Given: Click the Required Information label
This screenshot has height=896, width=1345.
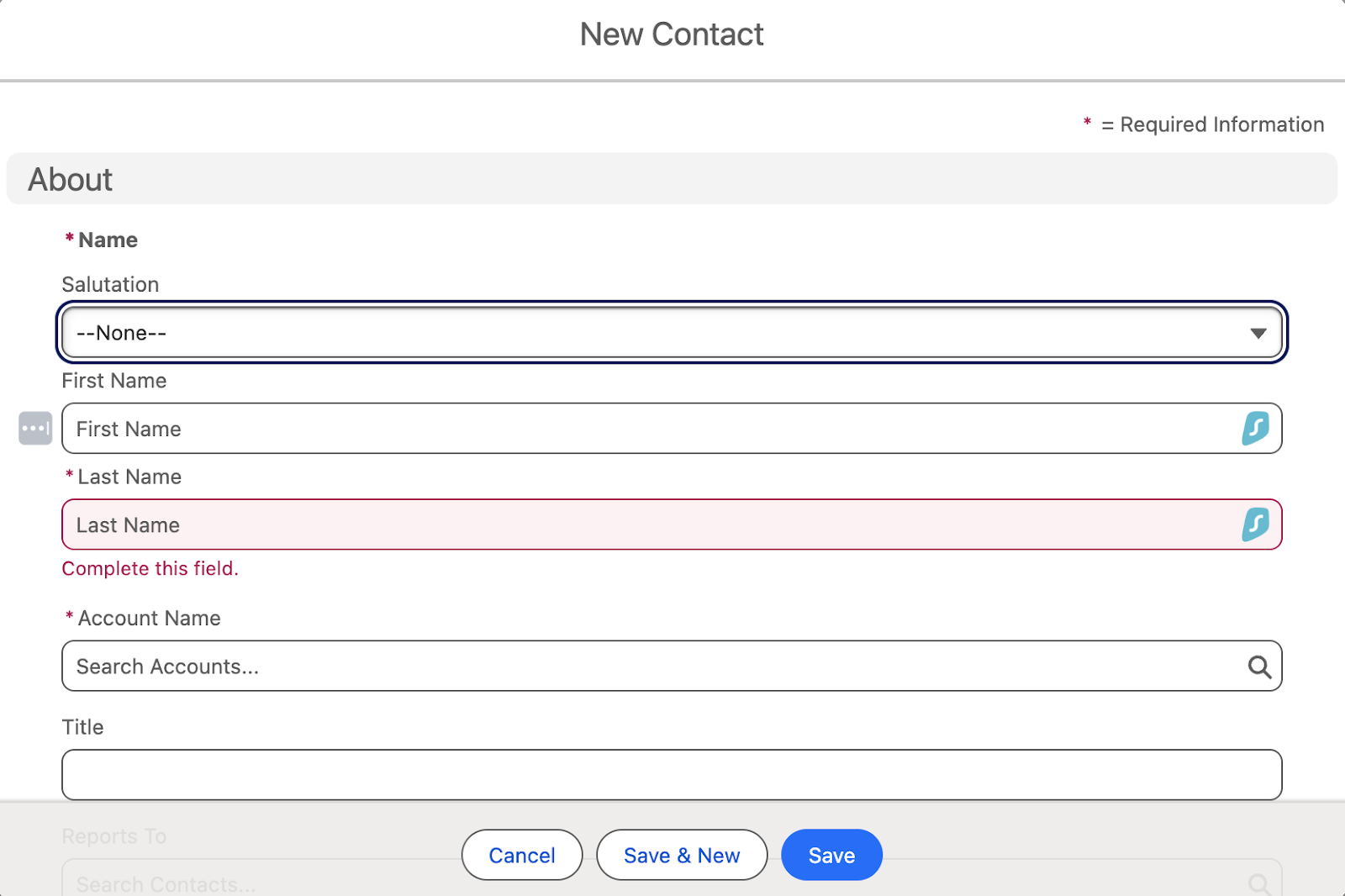Looking at the screenshot, I should (1204, 124).
